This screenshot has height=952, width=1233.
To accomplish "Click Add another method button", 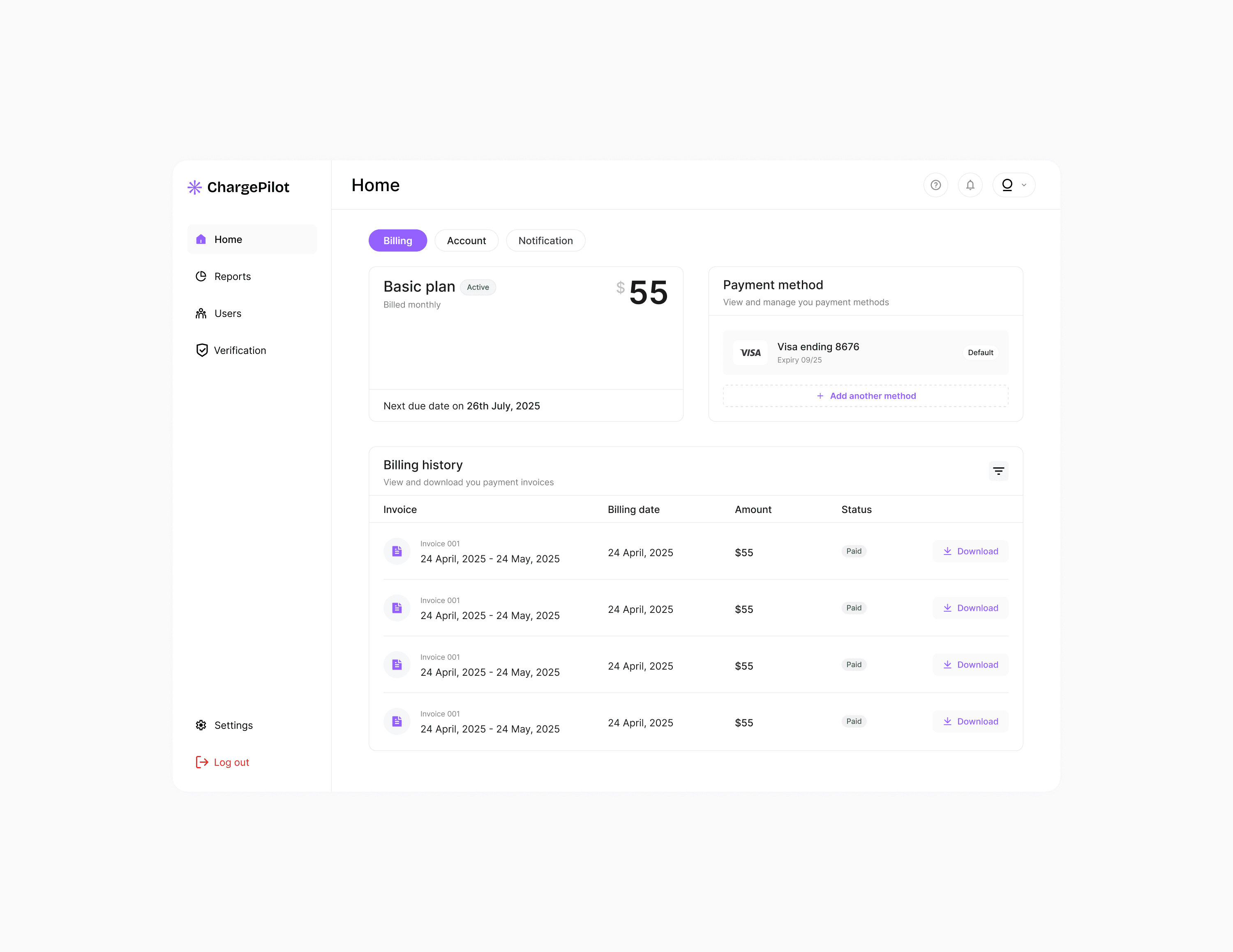I will [866, 396].
